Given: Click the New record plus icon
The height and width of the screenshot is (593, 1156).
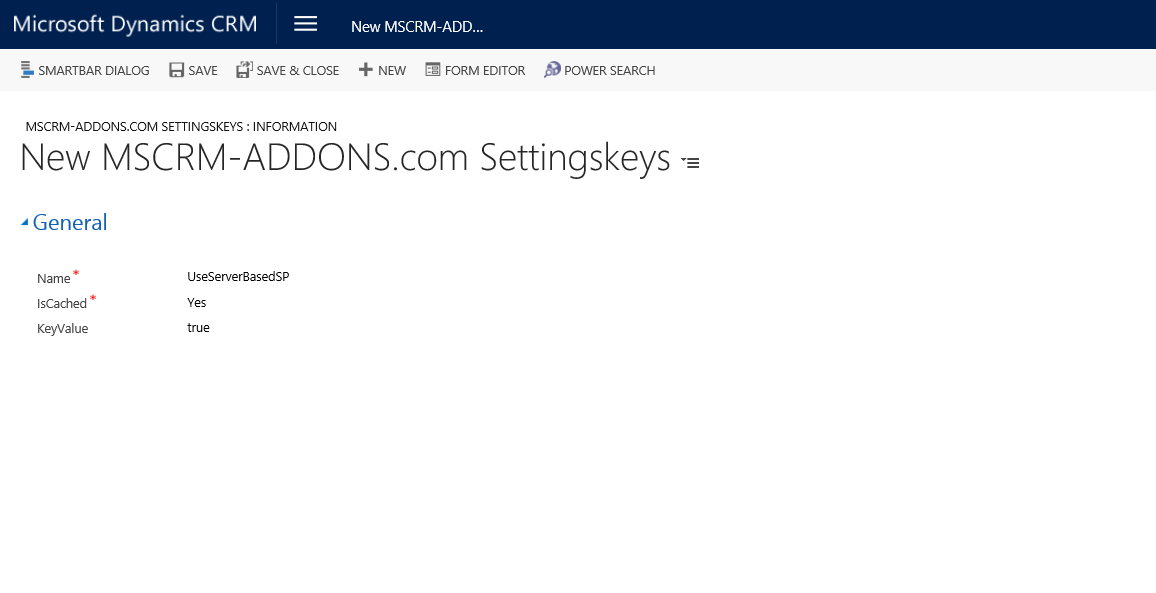Looking at the screenshot, I should click(364, 70).
